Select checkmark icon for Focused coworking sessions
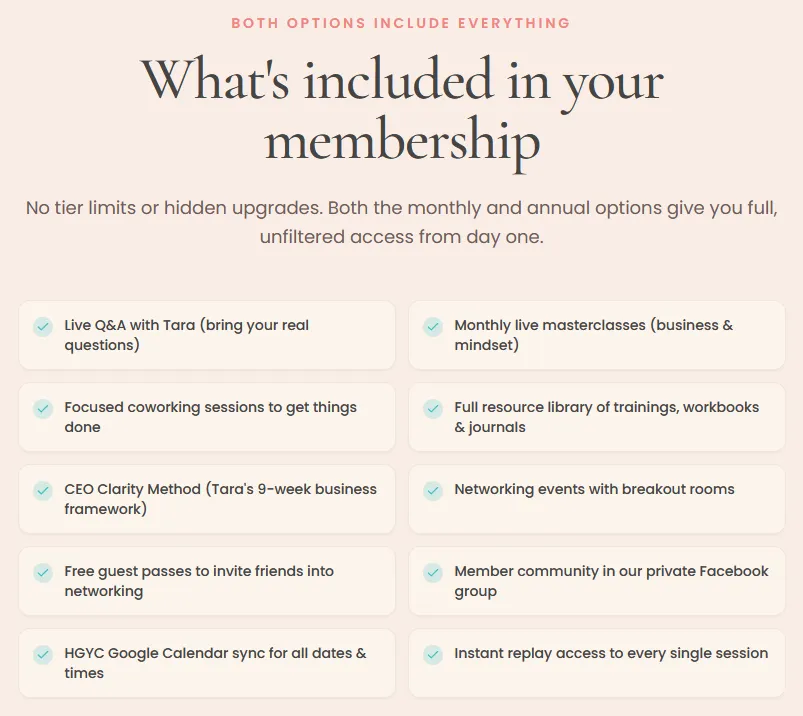Image resolution: width=803 pixels, height=716 pixels. click(x=43, y=408)
